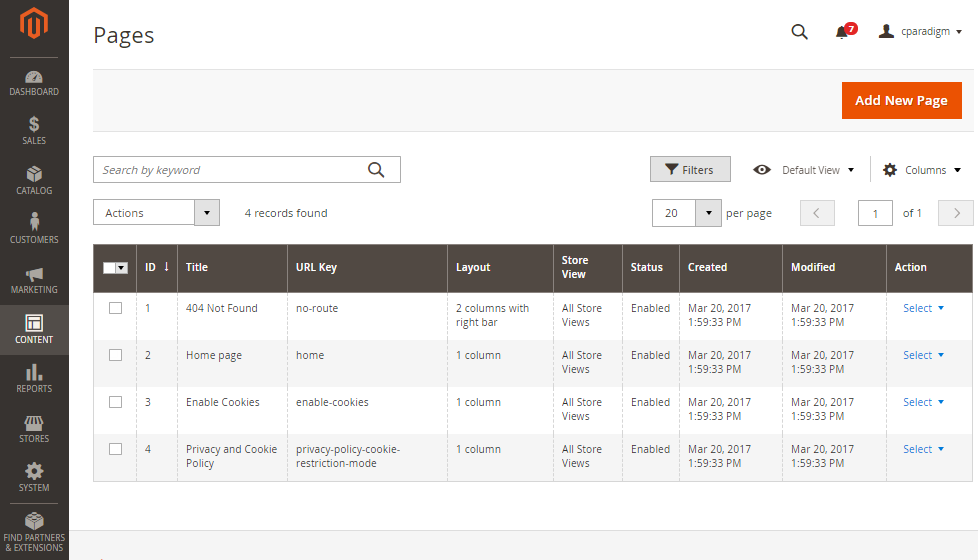Open the System menu in sidebar

[x=34, y=478]
